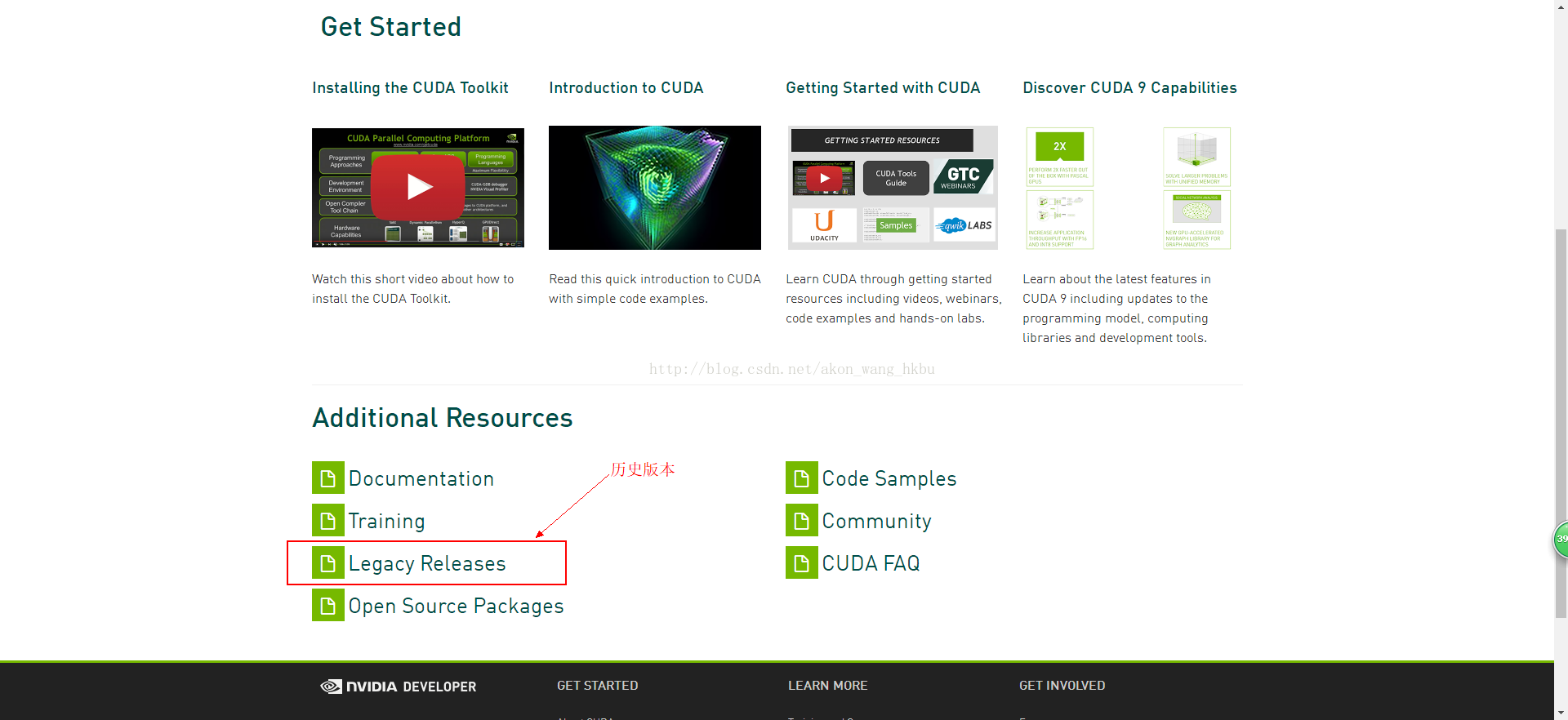Click the Community file icon

coord(801,520)
